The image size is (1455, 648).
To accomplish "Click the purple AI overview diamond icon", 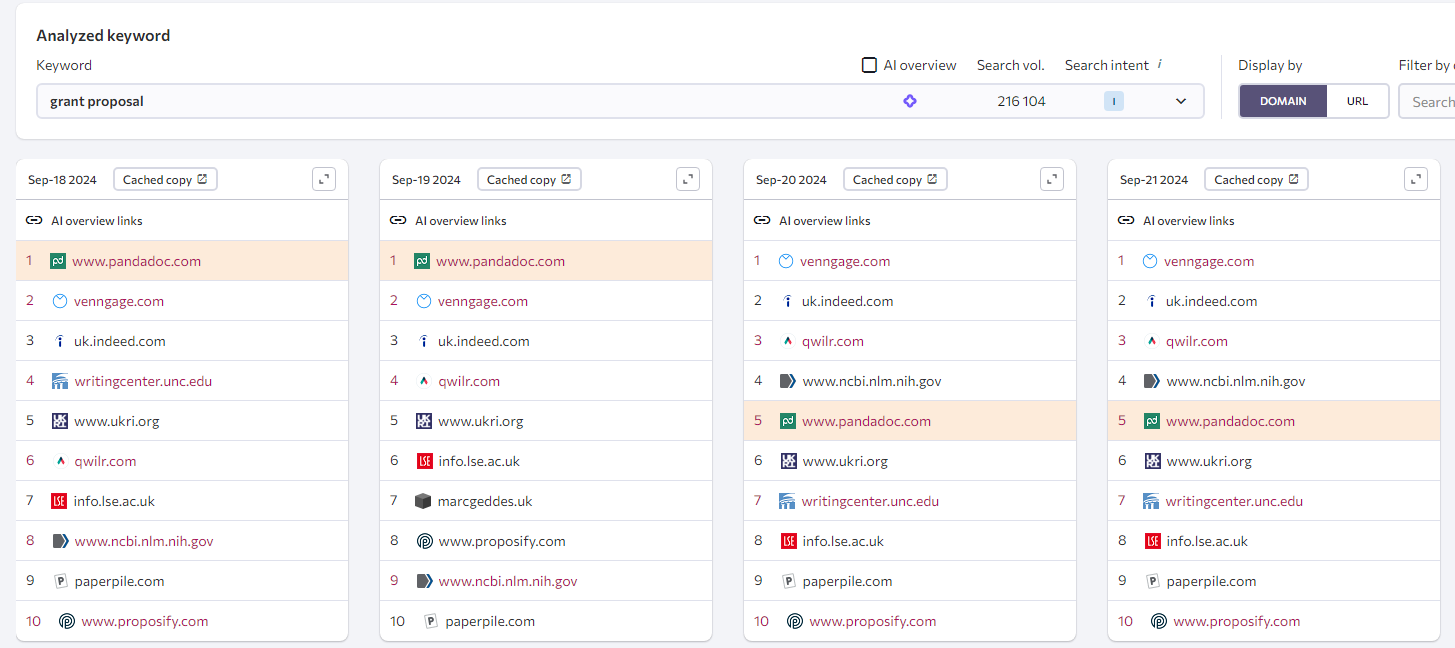I will pos(909,101).
